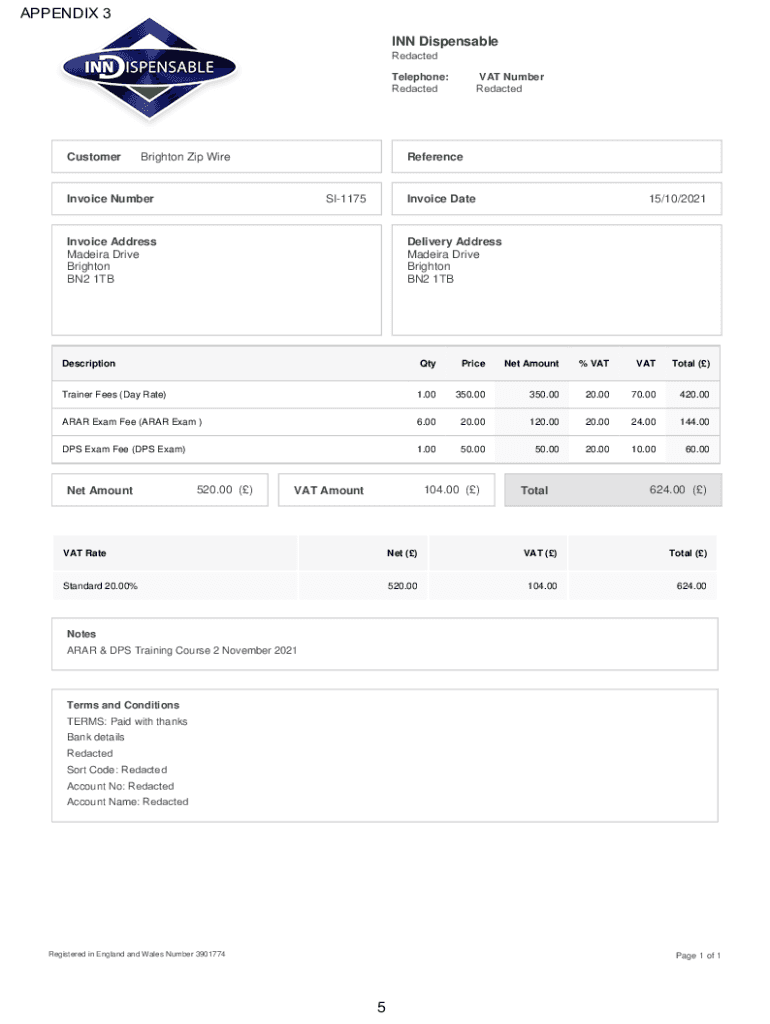Click the grey Total 624.00 summary box

coord(612,490)
